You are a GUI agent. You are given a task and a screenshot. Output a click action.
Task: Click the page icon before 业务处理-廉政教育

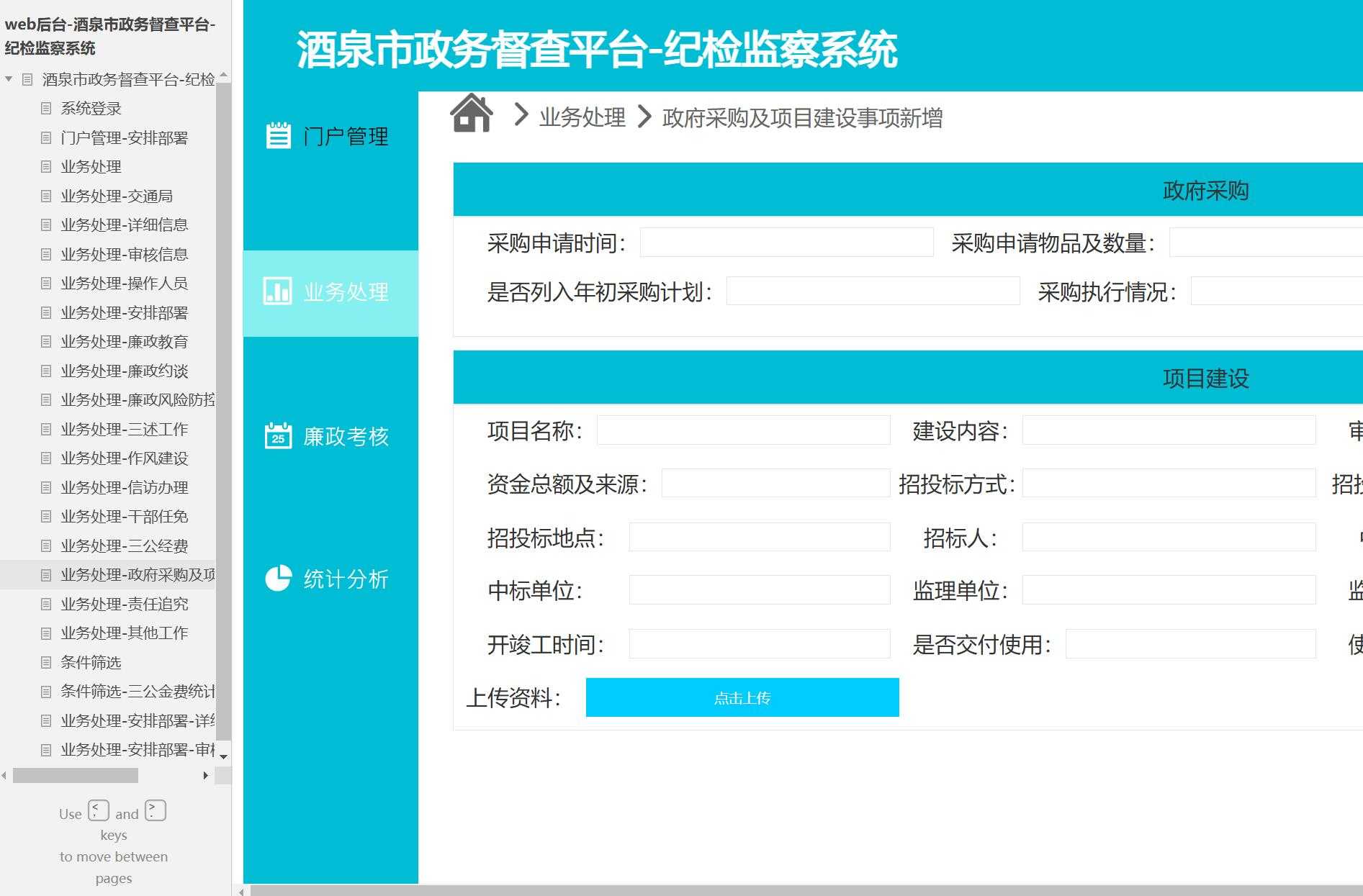46,342
